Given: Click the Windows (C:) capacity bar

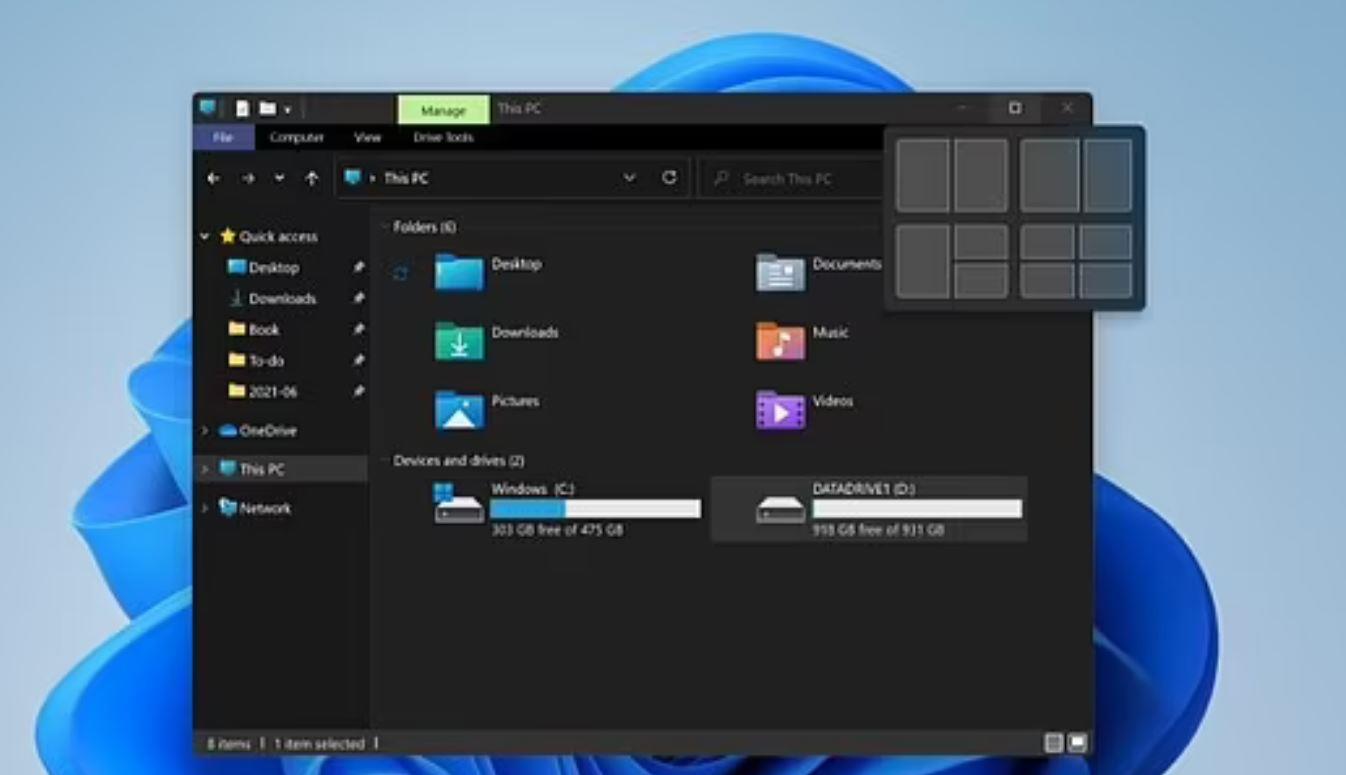Looking at the screenshot, I should [595, 509].
